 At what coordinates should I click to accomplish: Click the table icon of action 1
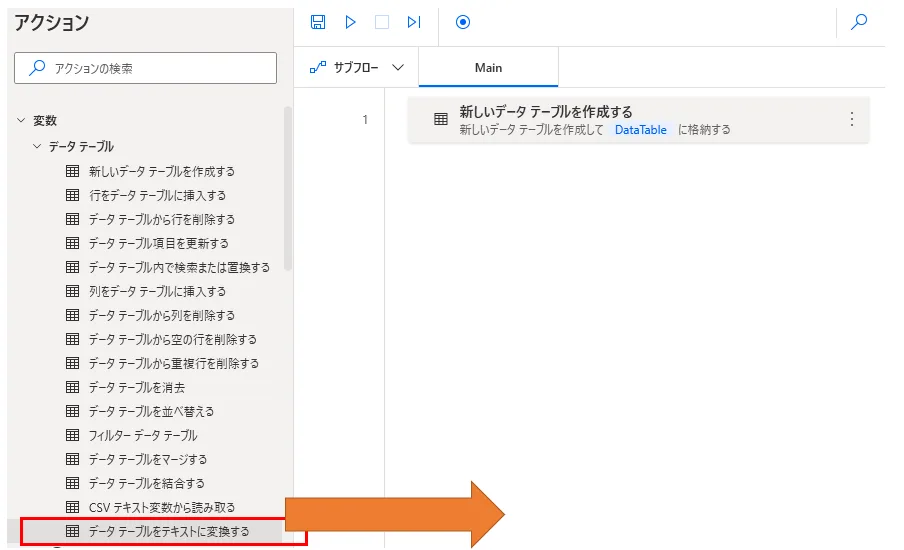pyautogui.click(x=440, y=119)
